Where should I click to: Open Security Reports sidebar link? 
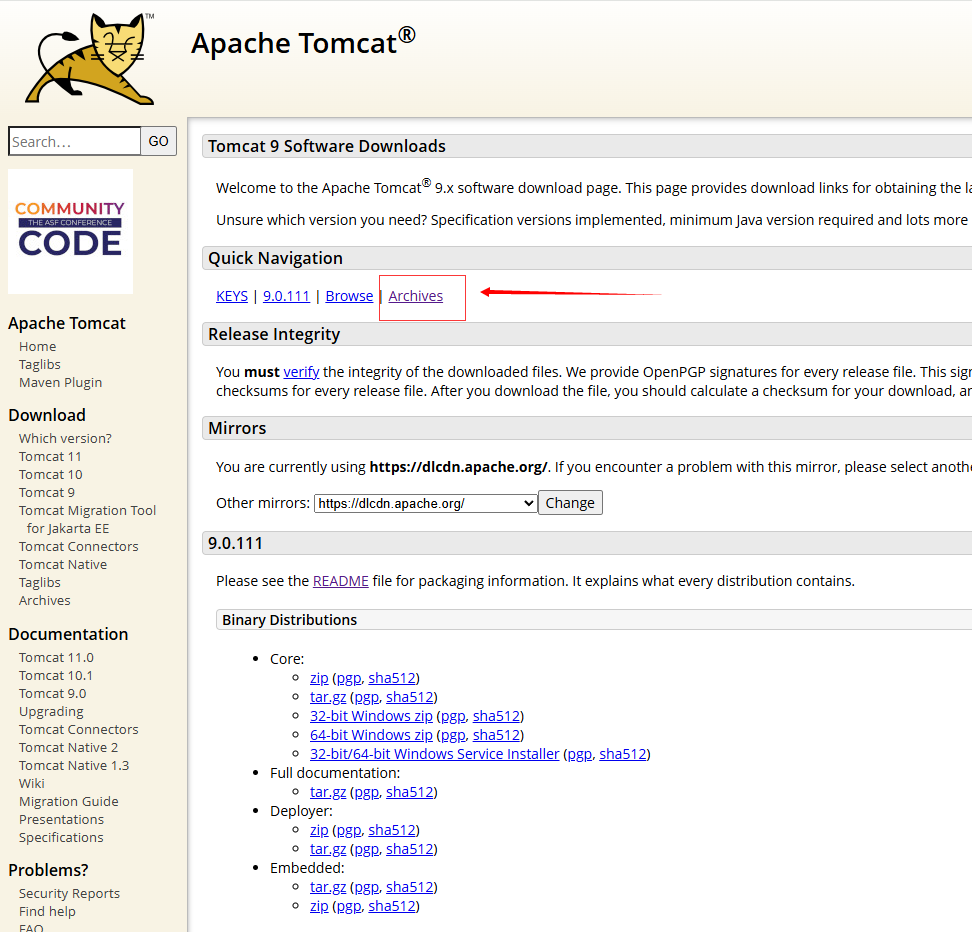pyautogui.click(x=69, y=893)
